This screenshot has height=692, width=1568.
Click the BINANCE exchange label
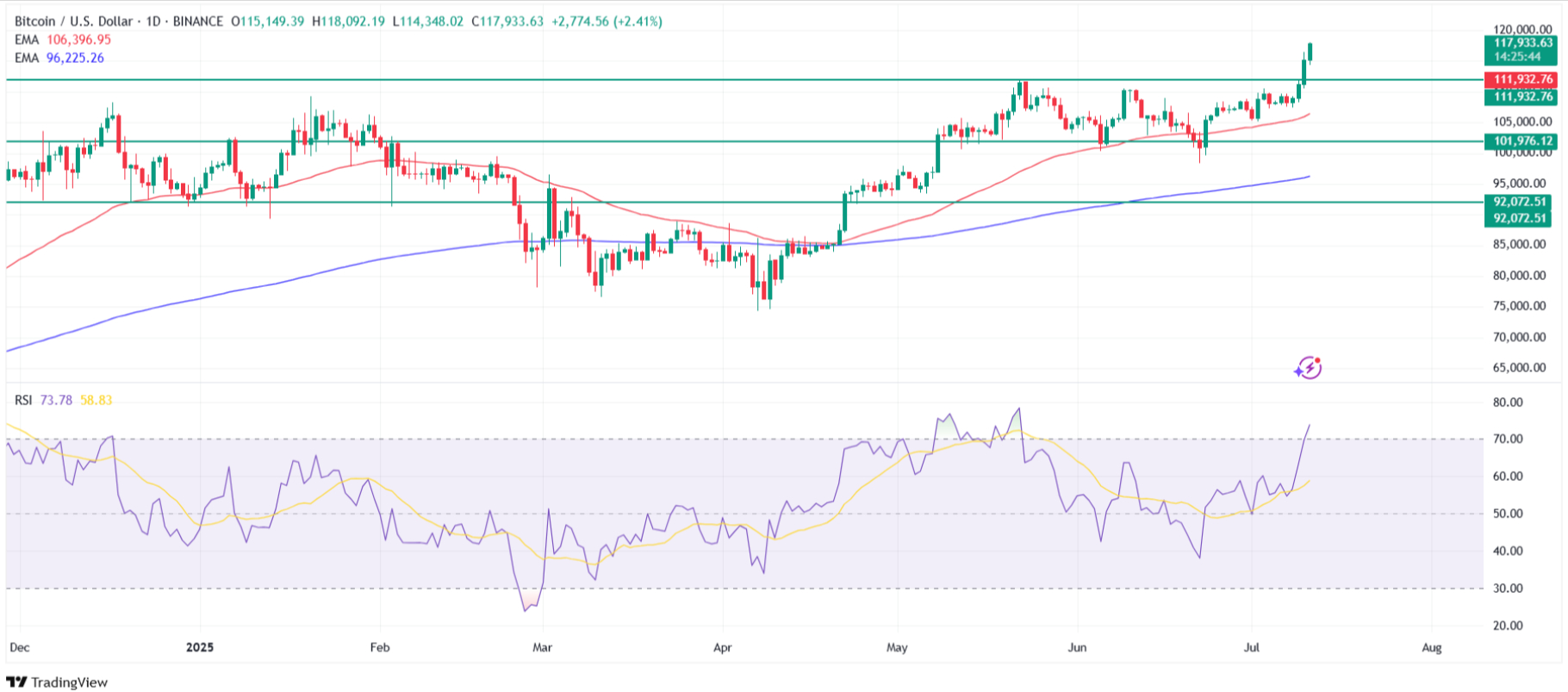(x=198, y=21)
